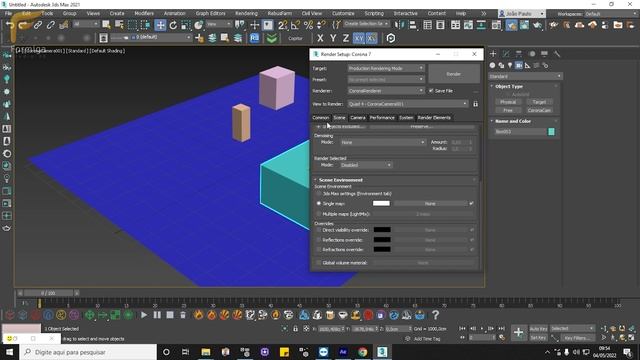Screen dimensions: 640x360
Task: Click the red record icon in bottom toolbar
Action: pos(368,315)
